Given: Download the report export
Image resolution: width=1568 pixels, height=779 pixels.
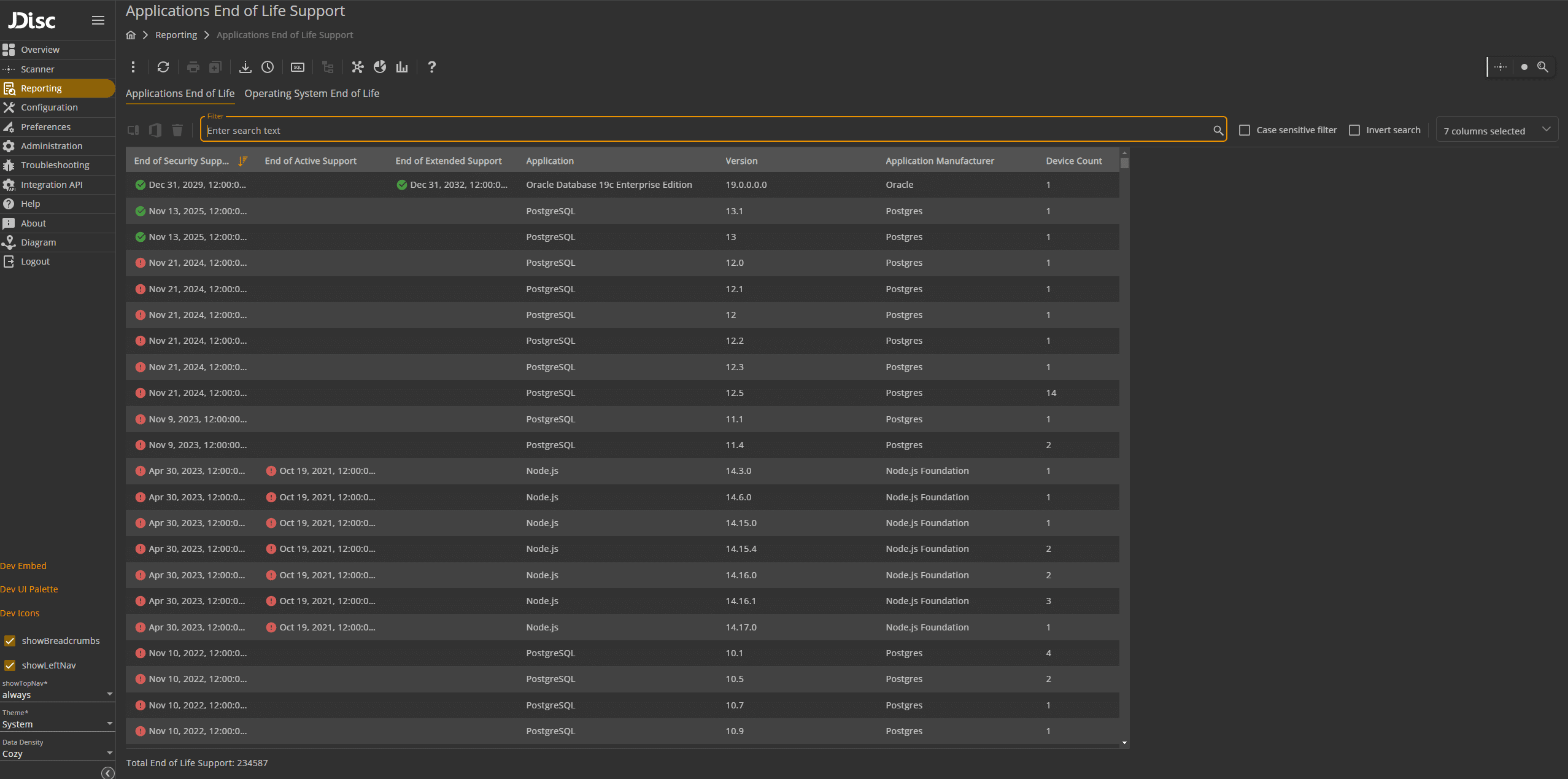Looking at the screenshot, I should tap(245, 67).
